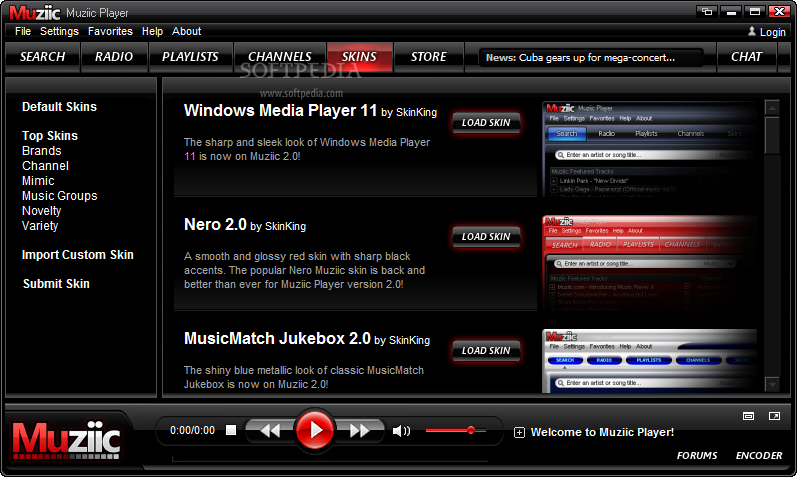
Task: Click the always-on-top title bar icon
Action: point(707,11)
